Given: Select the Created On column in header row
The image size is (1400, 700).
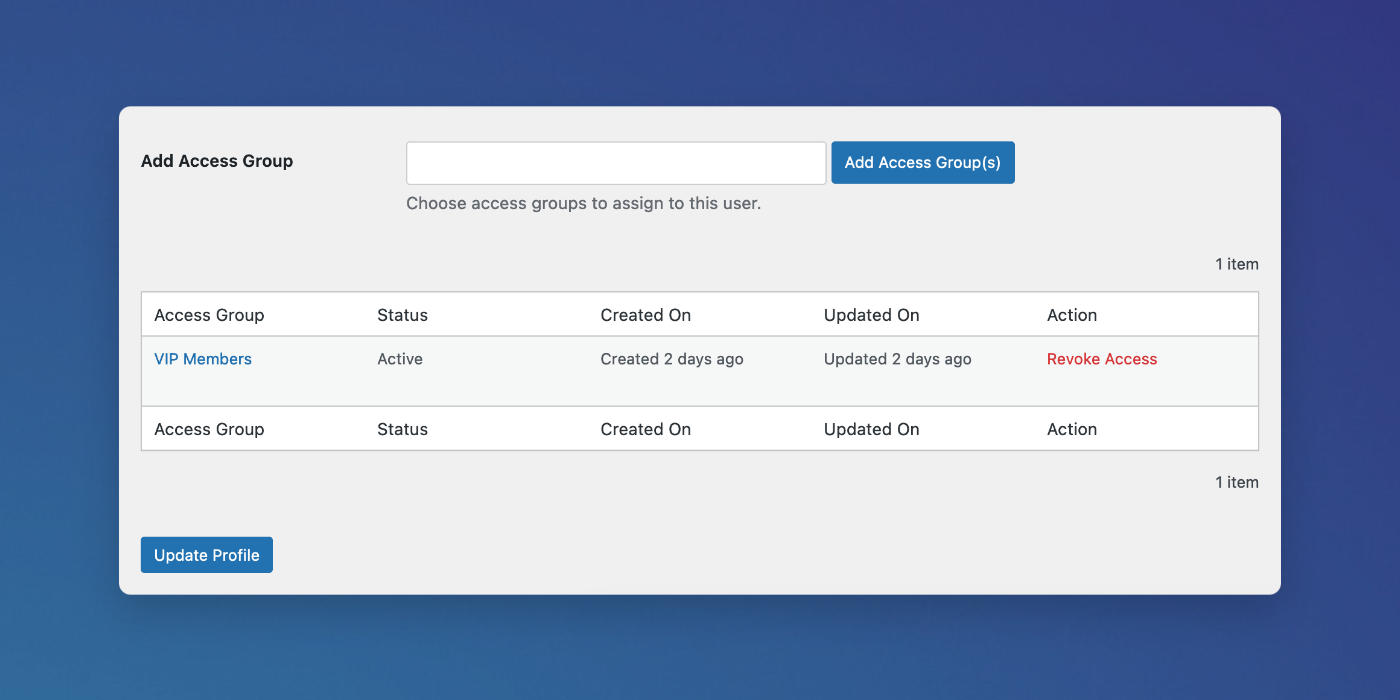Looking at the screenshot, I should [x=646, y=315].
